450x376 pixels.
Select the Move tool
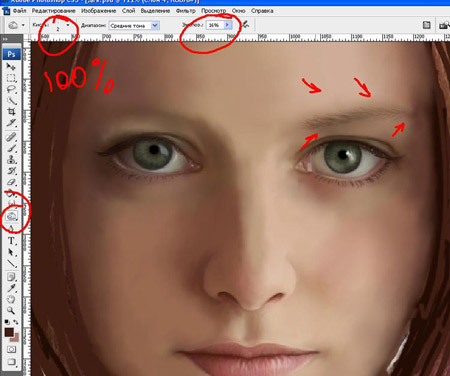pos(11,67)
